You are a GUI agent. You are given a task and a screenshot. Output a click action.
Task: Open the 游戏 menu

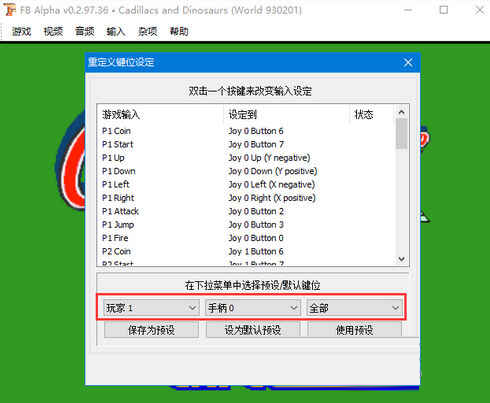[x=22, y=31]
